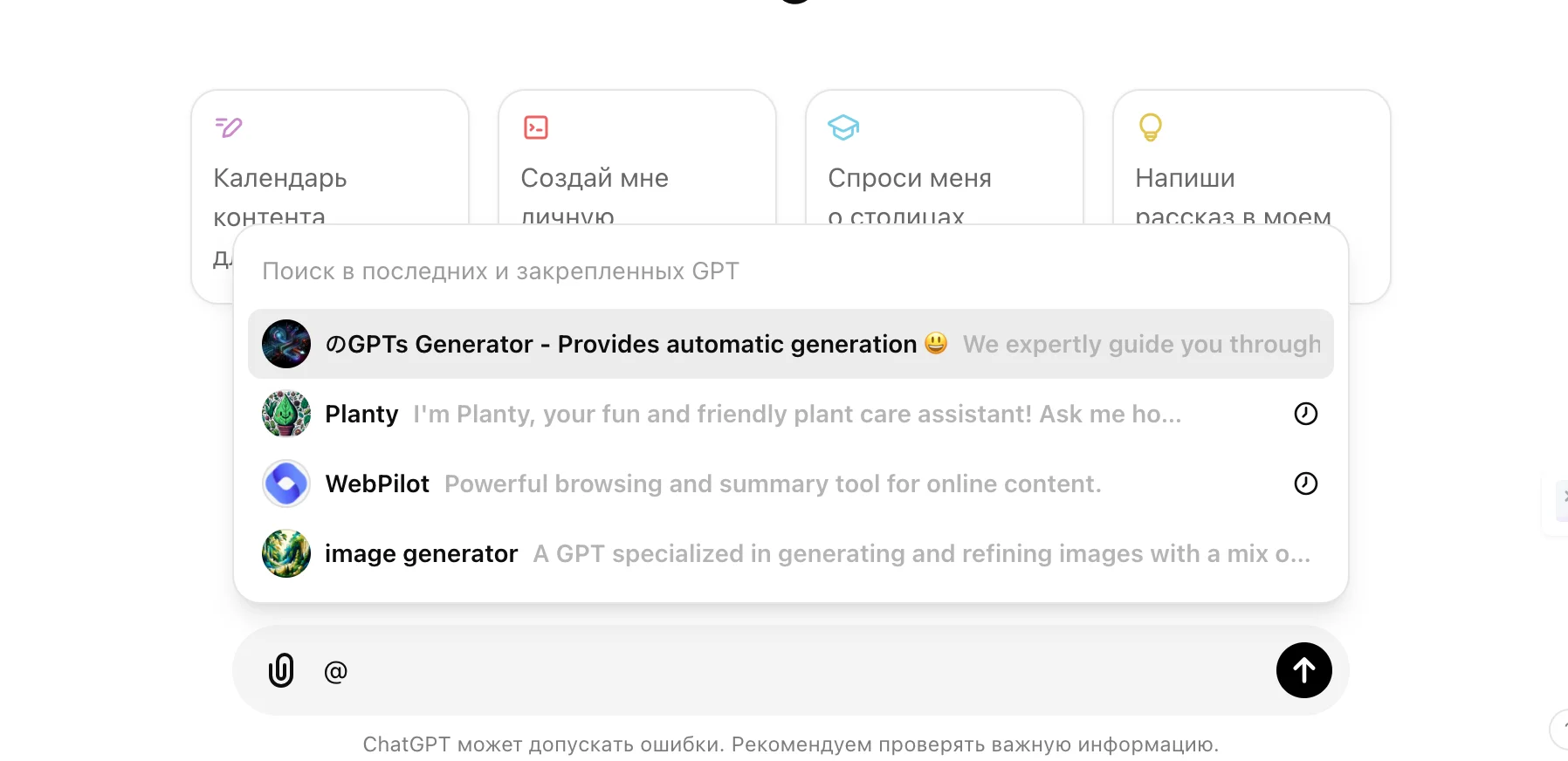Click the image generator avatar thumbnail
This screenshot has width=1568, height=761.
(x=286, y=553)
